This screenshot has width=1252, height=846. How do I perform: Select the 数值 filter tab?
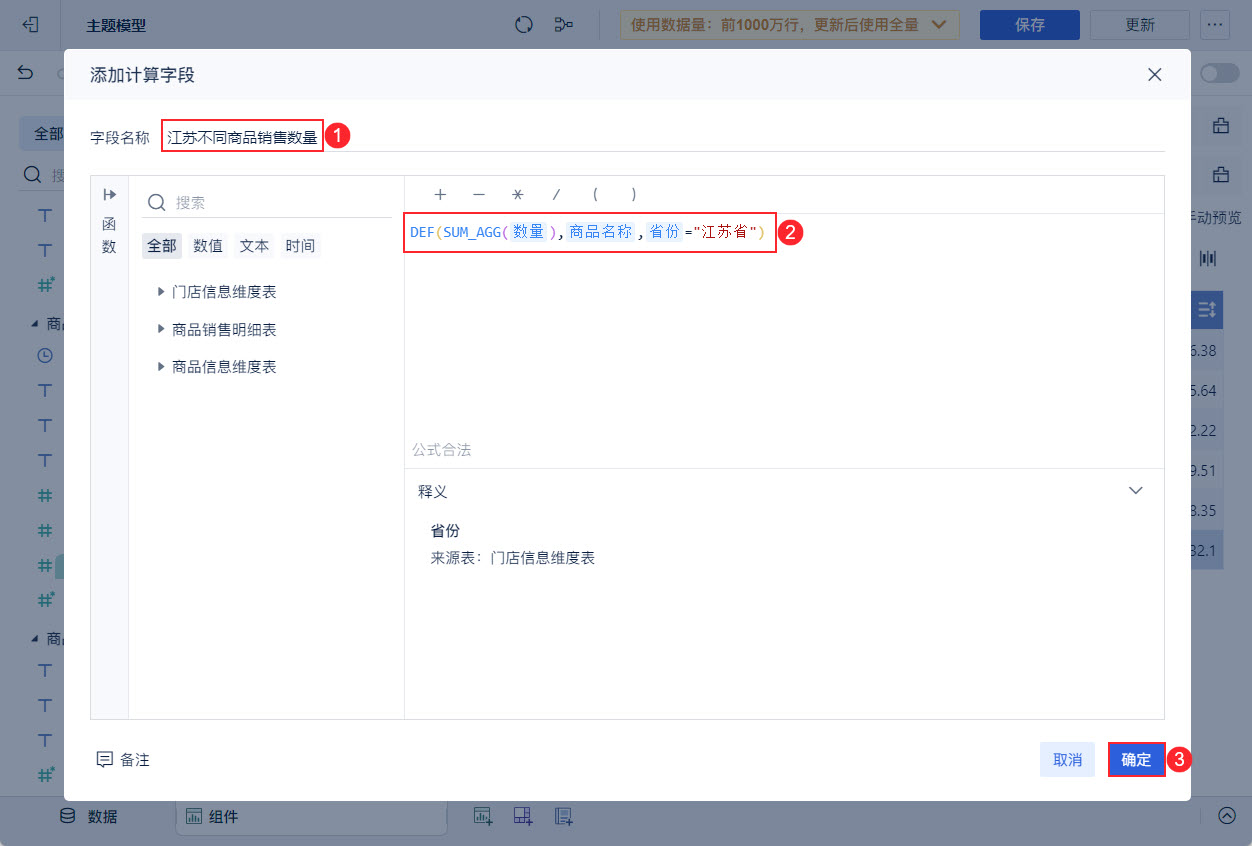[x=208, y=245]
